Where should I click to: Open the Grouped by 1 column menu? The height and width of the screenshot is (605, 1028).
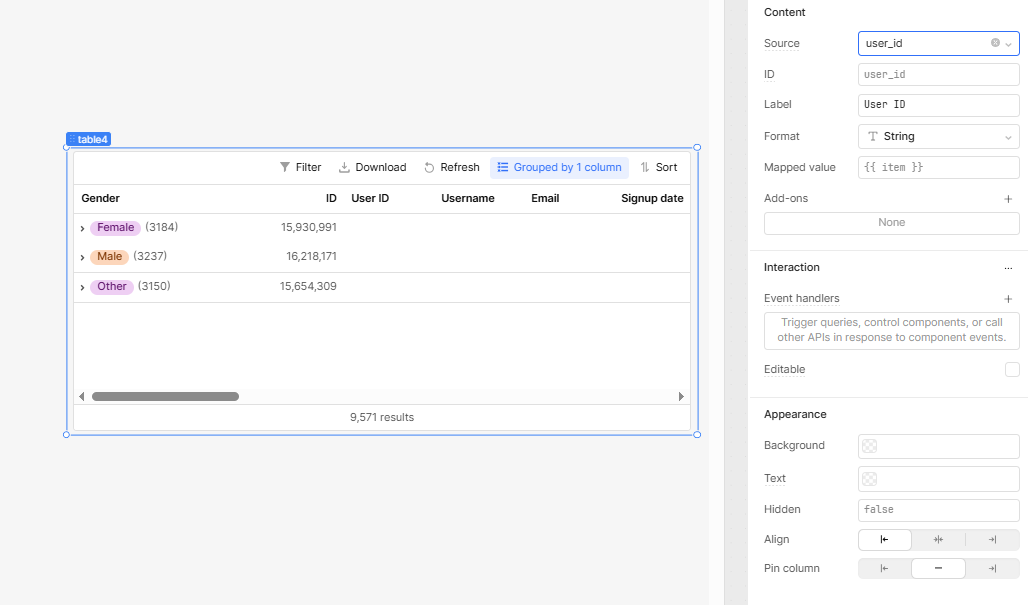(x=559, y=167)
